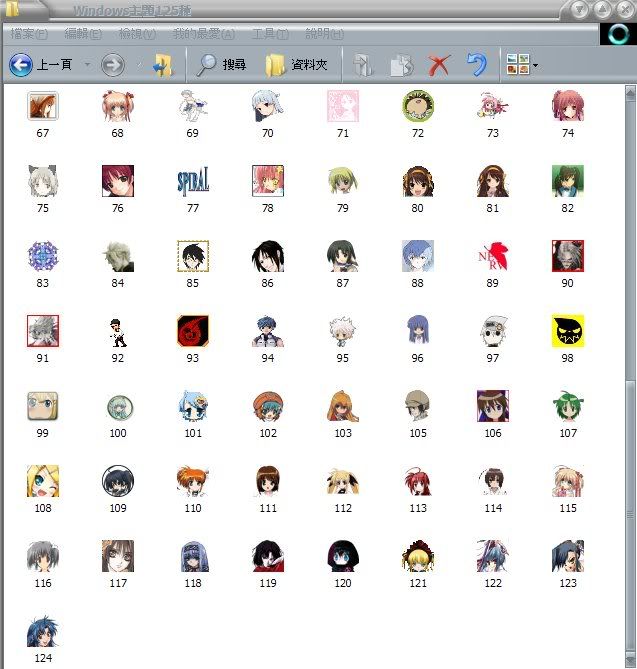
Task: Open the 我的最愛(A) menu
Action: (204, 34)
